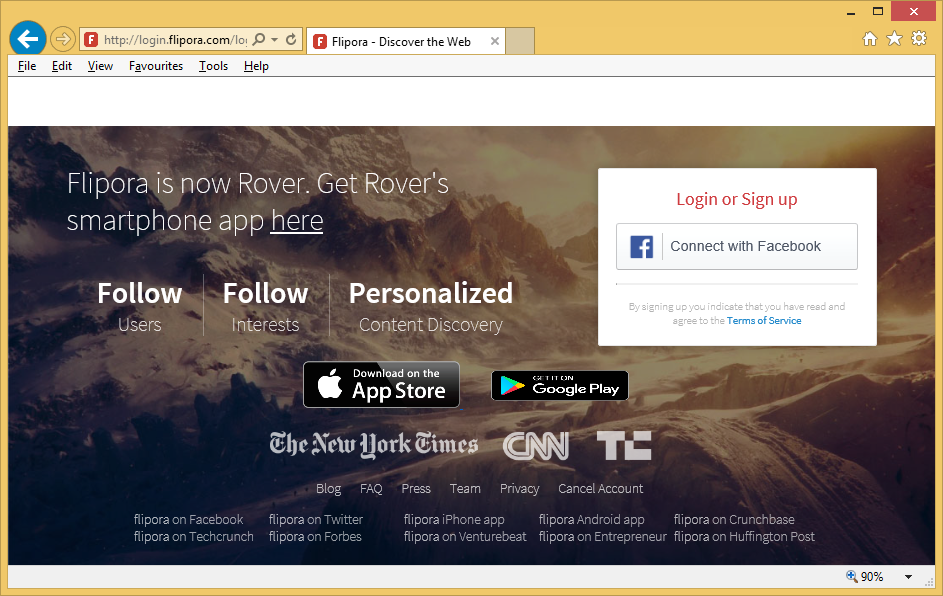Go back with the blue back arrow
Viewport: 943px width, 596px height.
[28, 39]
